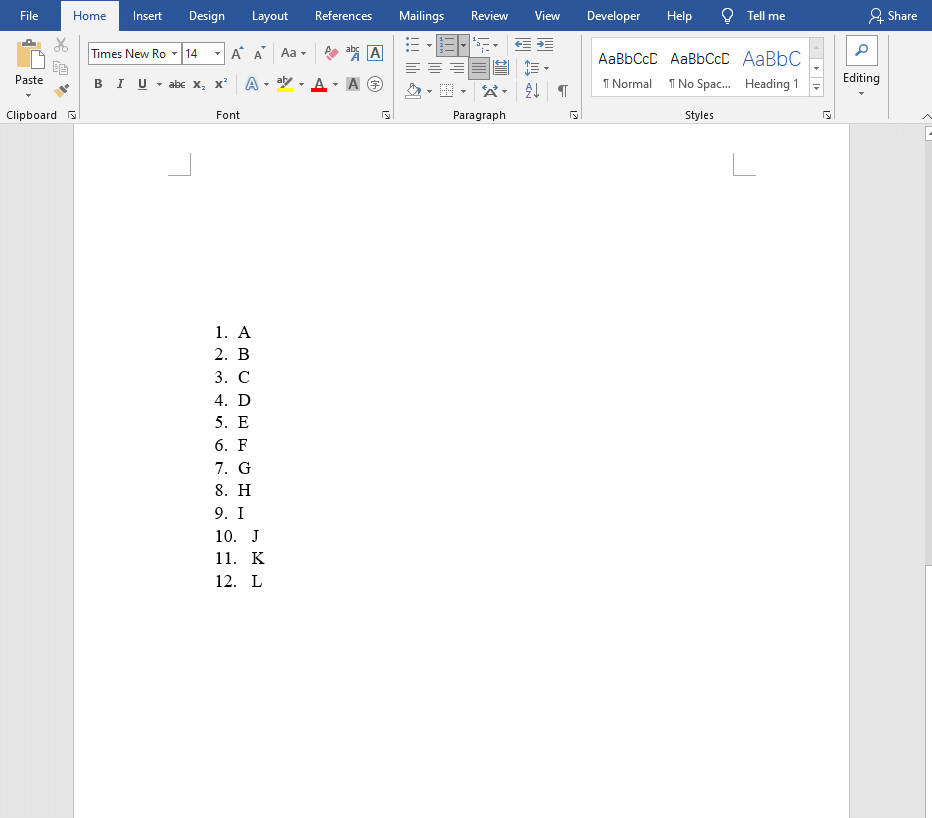
Task: Apply the No Spacing style
Action: [700, 68]
